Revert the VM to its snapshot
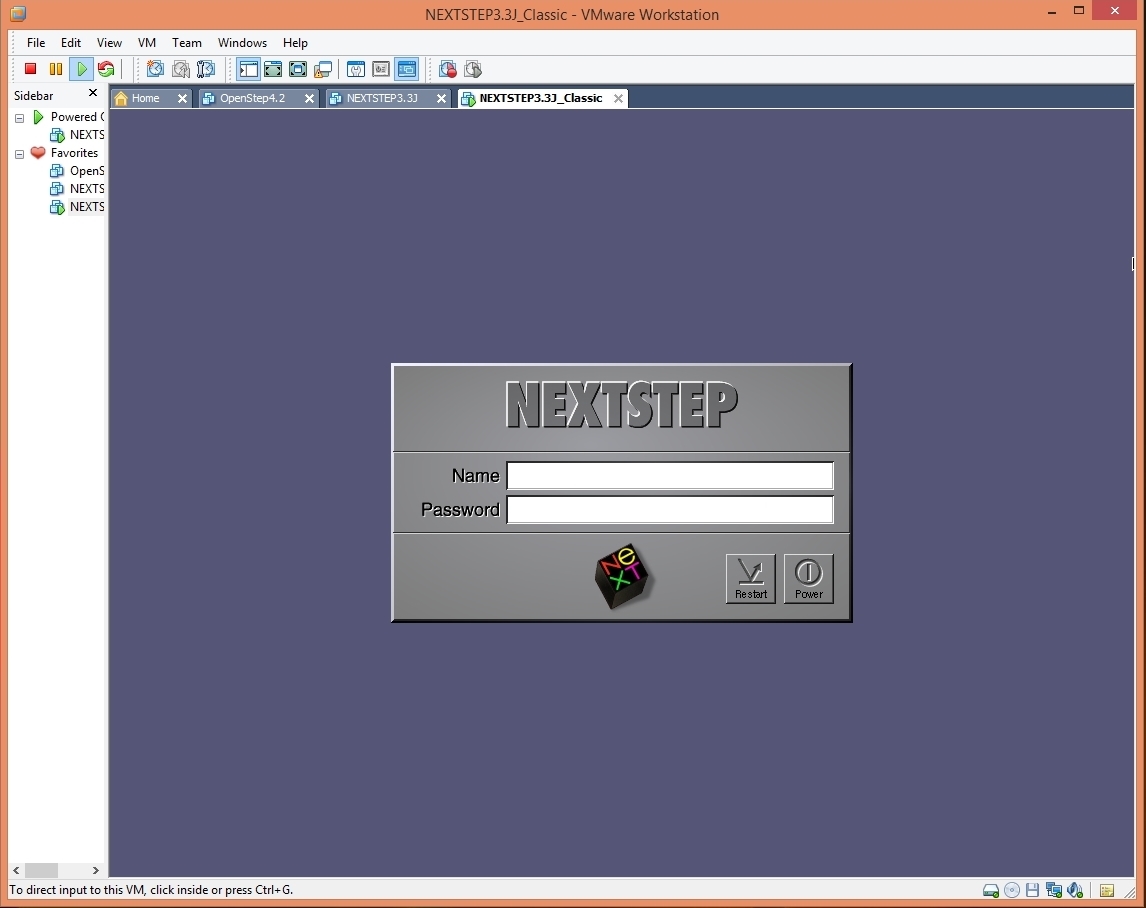The width and height of the screenshot is (1146, 908). (181, 69)
